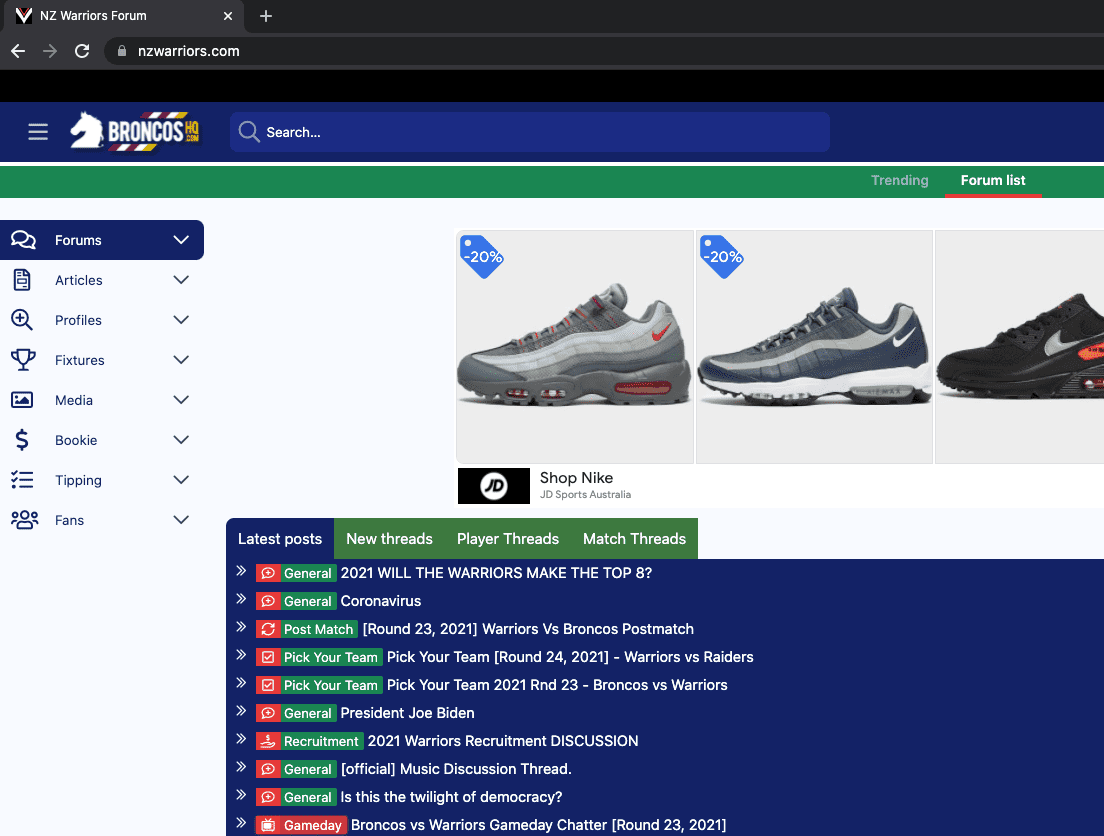
Task: Click the Recruitment category tag
Action: point(321,741)
